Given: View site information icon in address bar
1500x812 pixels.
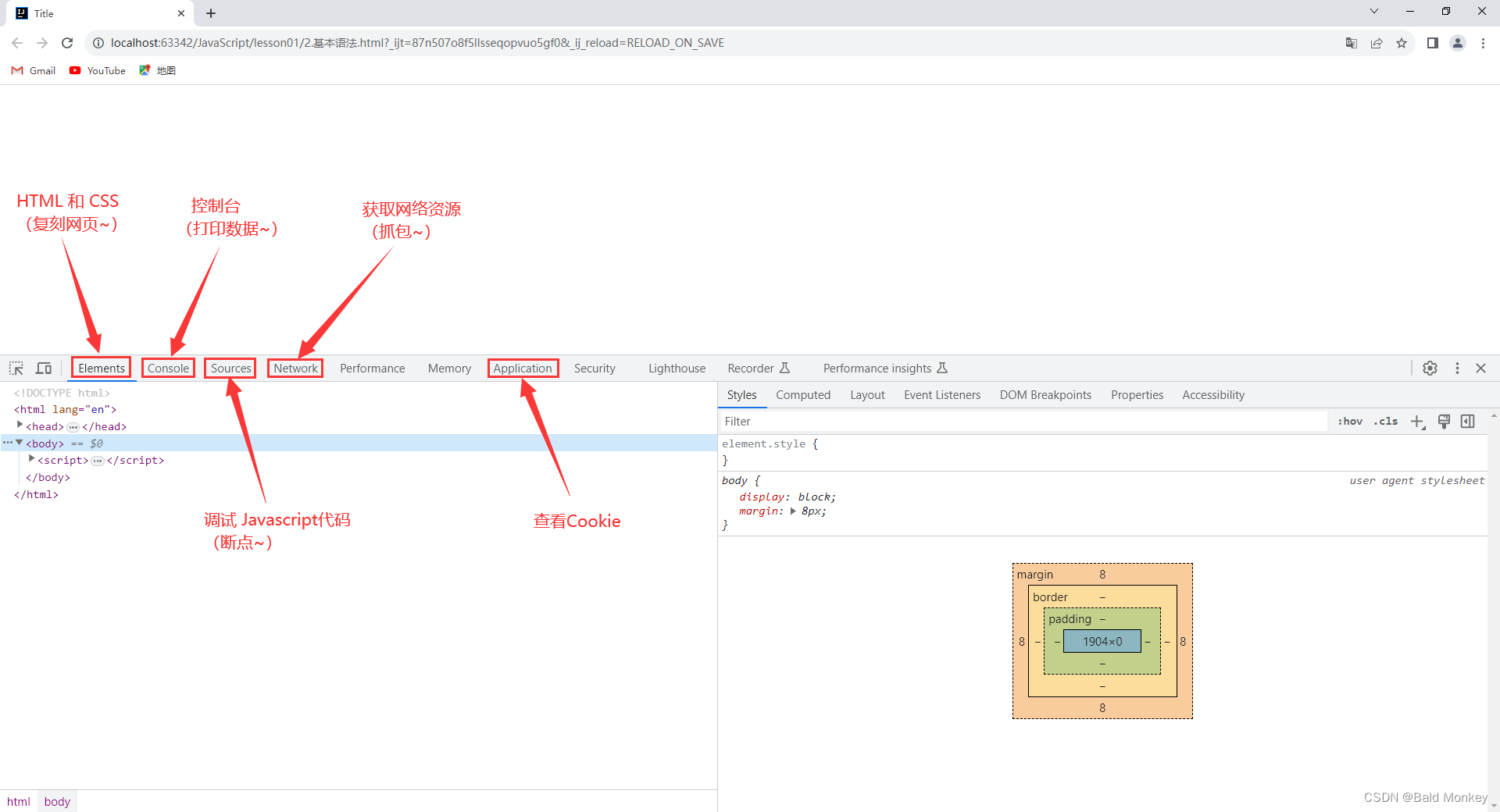Looking at the screenshot, I should tap(98, 43).
